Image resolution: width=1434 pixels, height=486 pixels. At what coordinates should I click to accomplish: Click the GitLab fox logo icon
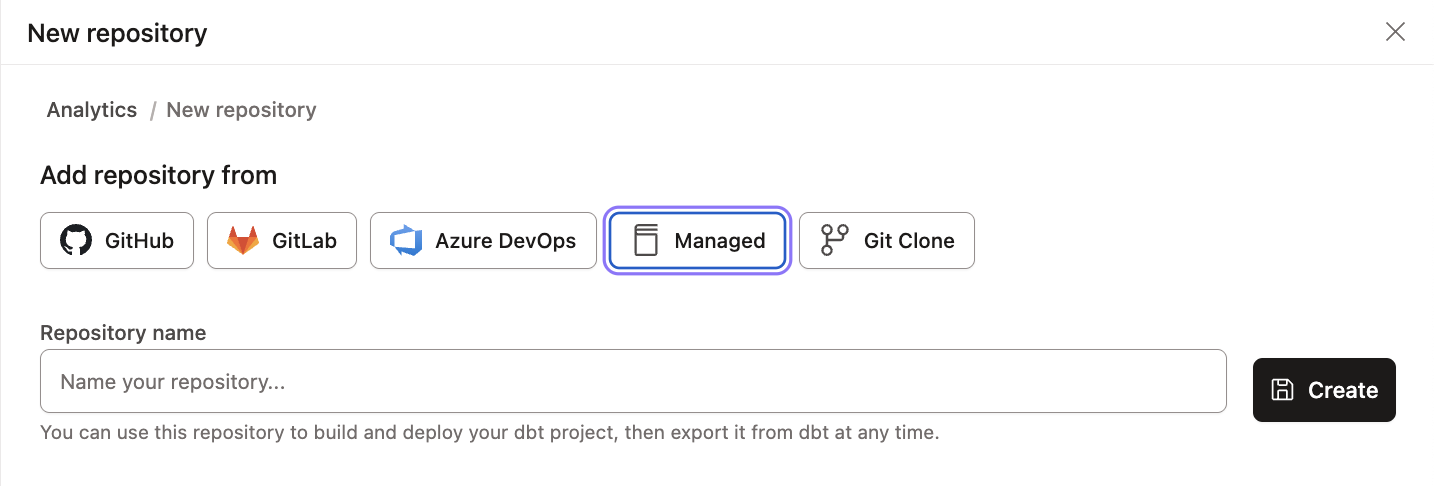[x=242, y=241]
